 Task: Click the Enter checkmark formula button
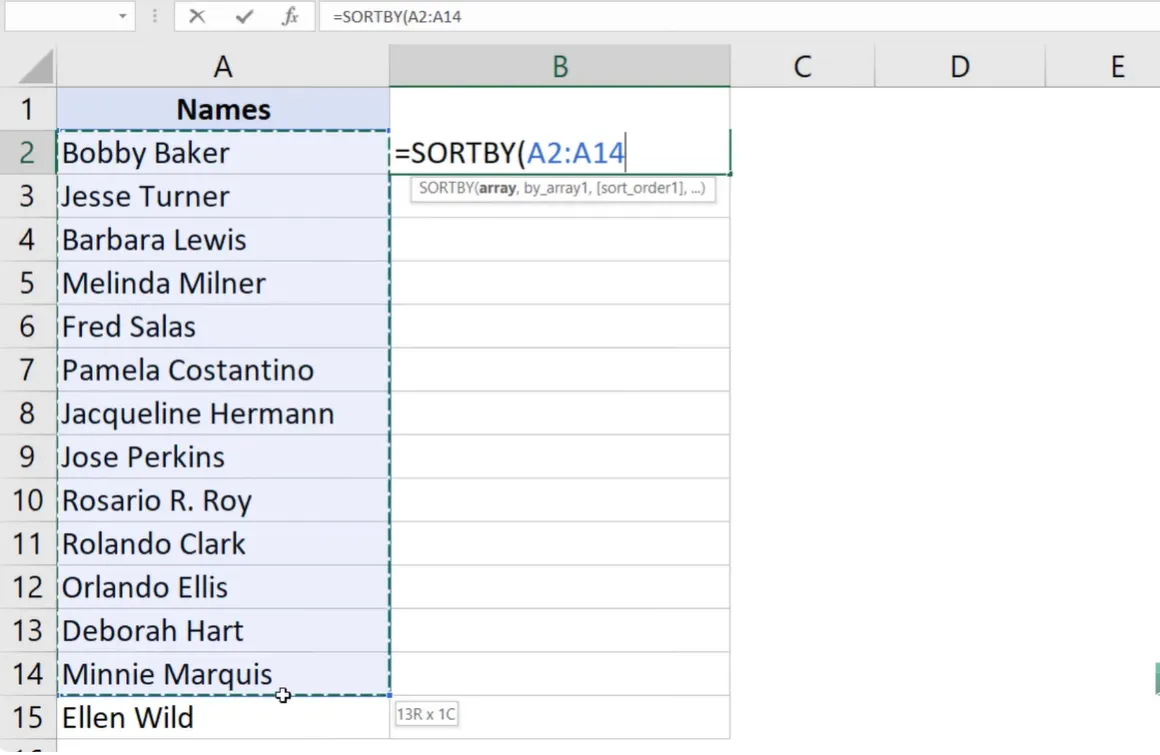coord(243,17)
